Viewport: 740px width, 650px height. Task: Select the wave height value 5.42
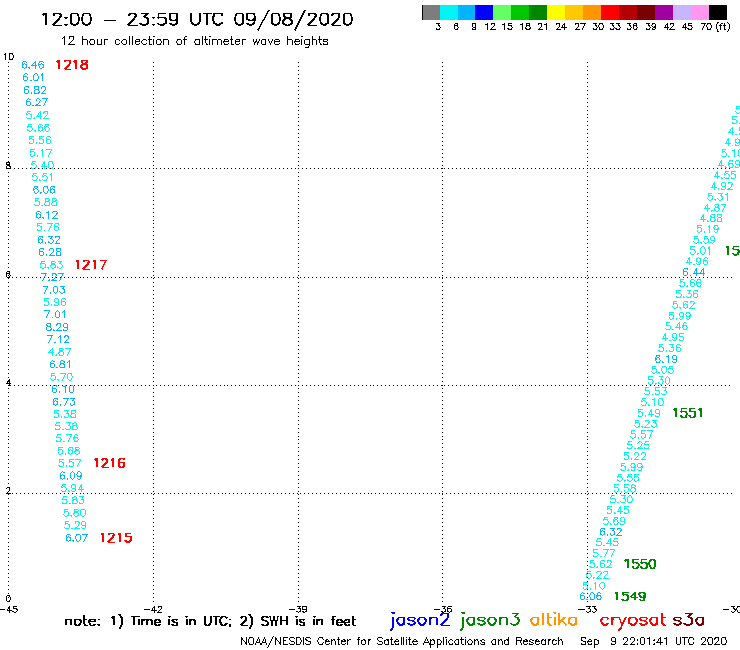pyautogui.click(x=37, y=115)
